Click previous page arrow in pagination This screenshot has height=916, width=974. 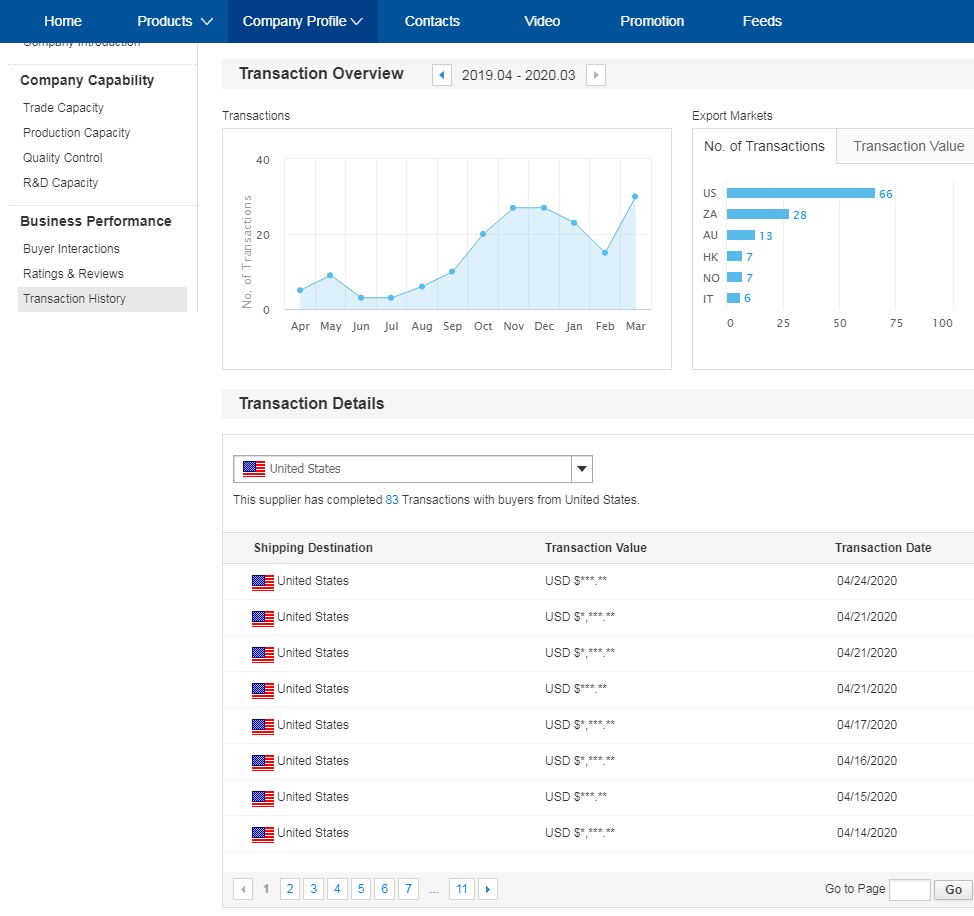click(x=243, y=889)
